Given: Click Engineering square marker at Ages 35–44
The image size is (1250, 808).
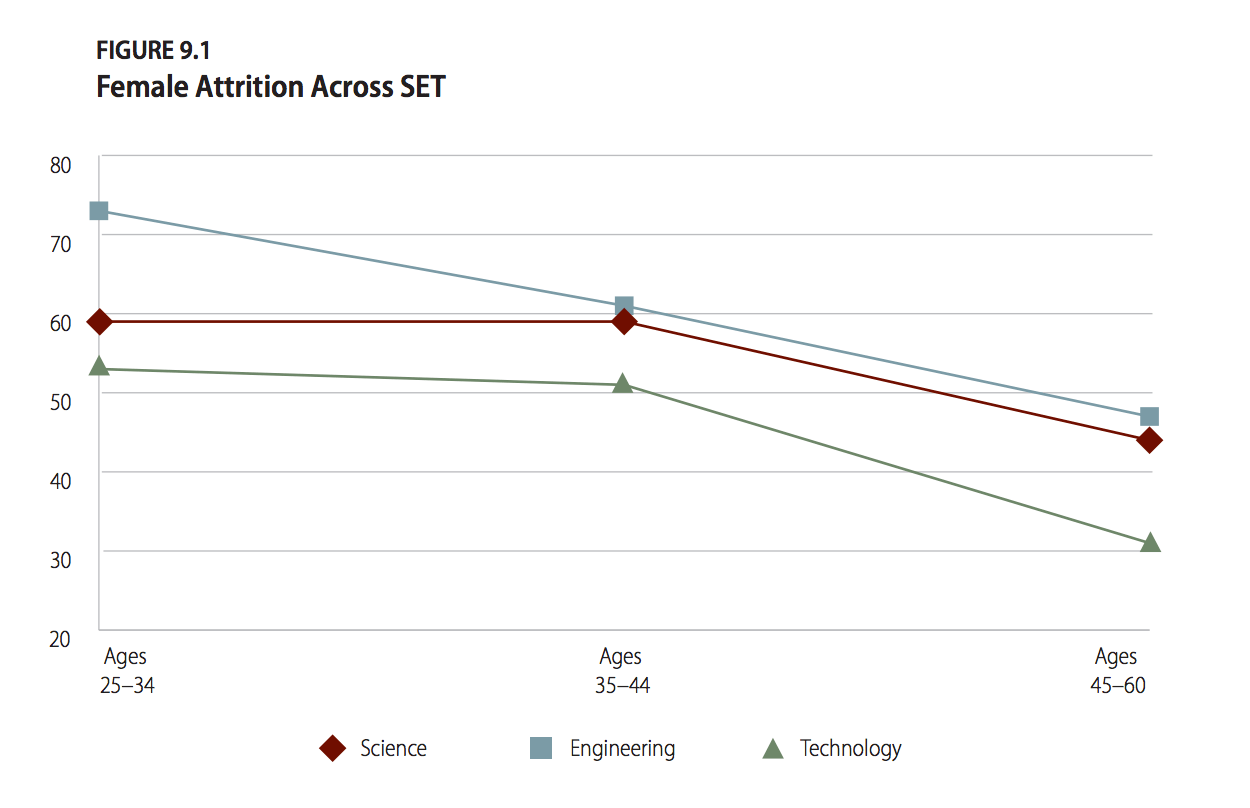Looking at the screenshot, I should 624,305.
